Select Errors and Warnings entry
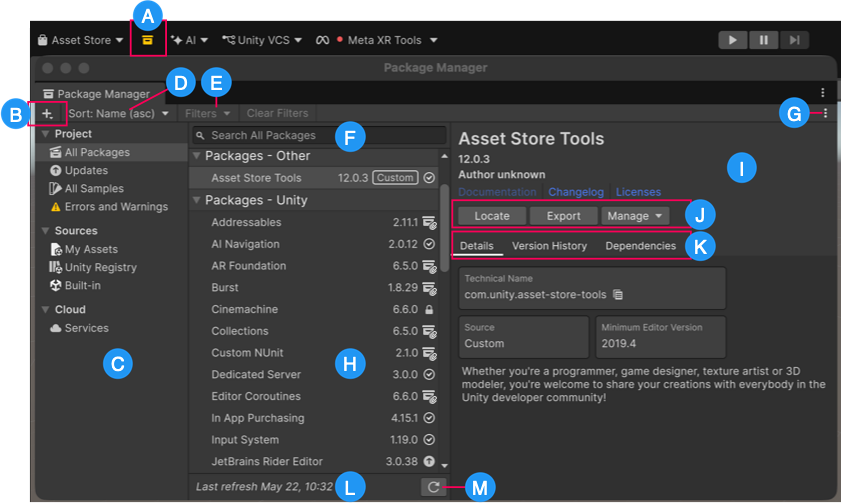This screenshot has height=503, width=841. click(111, 207)
